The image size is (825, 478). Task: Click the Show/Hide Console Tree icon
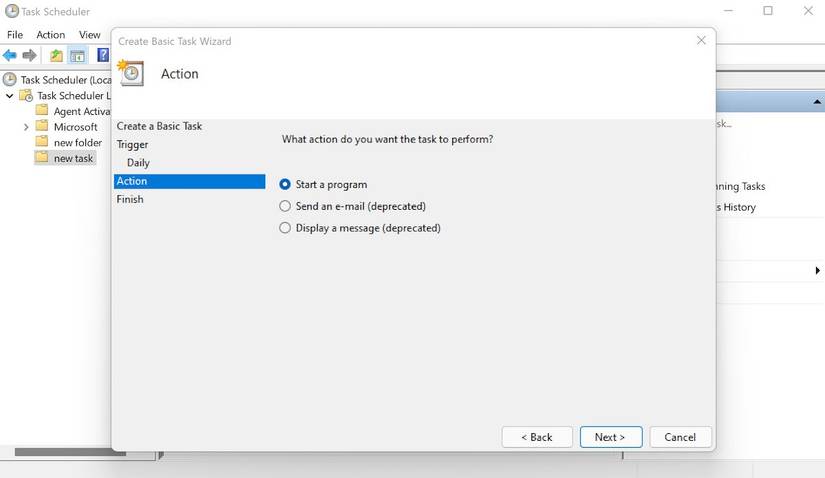point(77,55)
